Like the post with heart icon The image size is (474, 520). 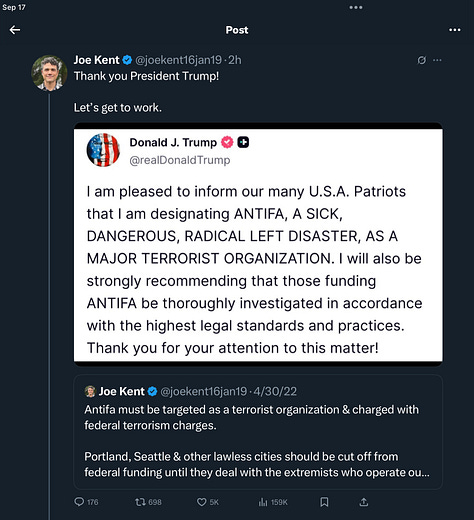tap(201, 502)
